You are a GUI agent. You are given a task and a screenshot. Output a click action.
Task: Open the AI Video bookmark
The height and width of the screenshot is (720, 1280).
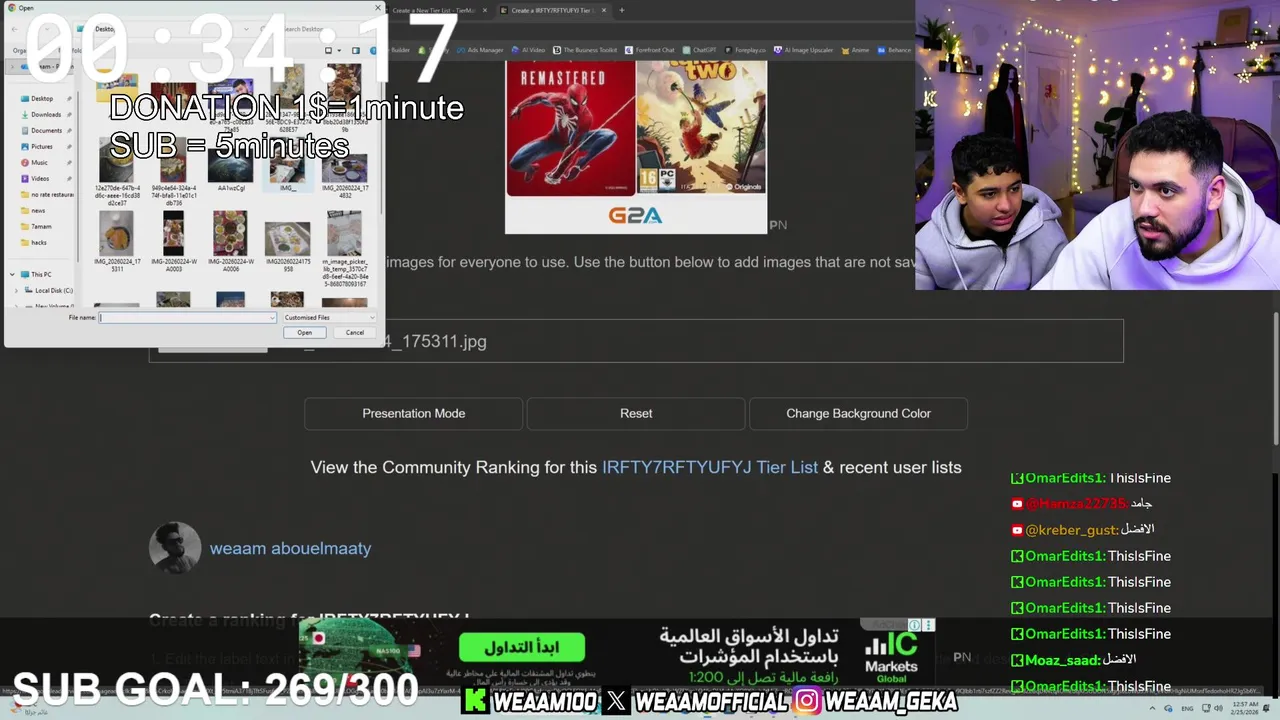click(x=528, y=50)
